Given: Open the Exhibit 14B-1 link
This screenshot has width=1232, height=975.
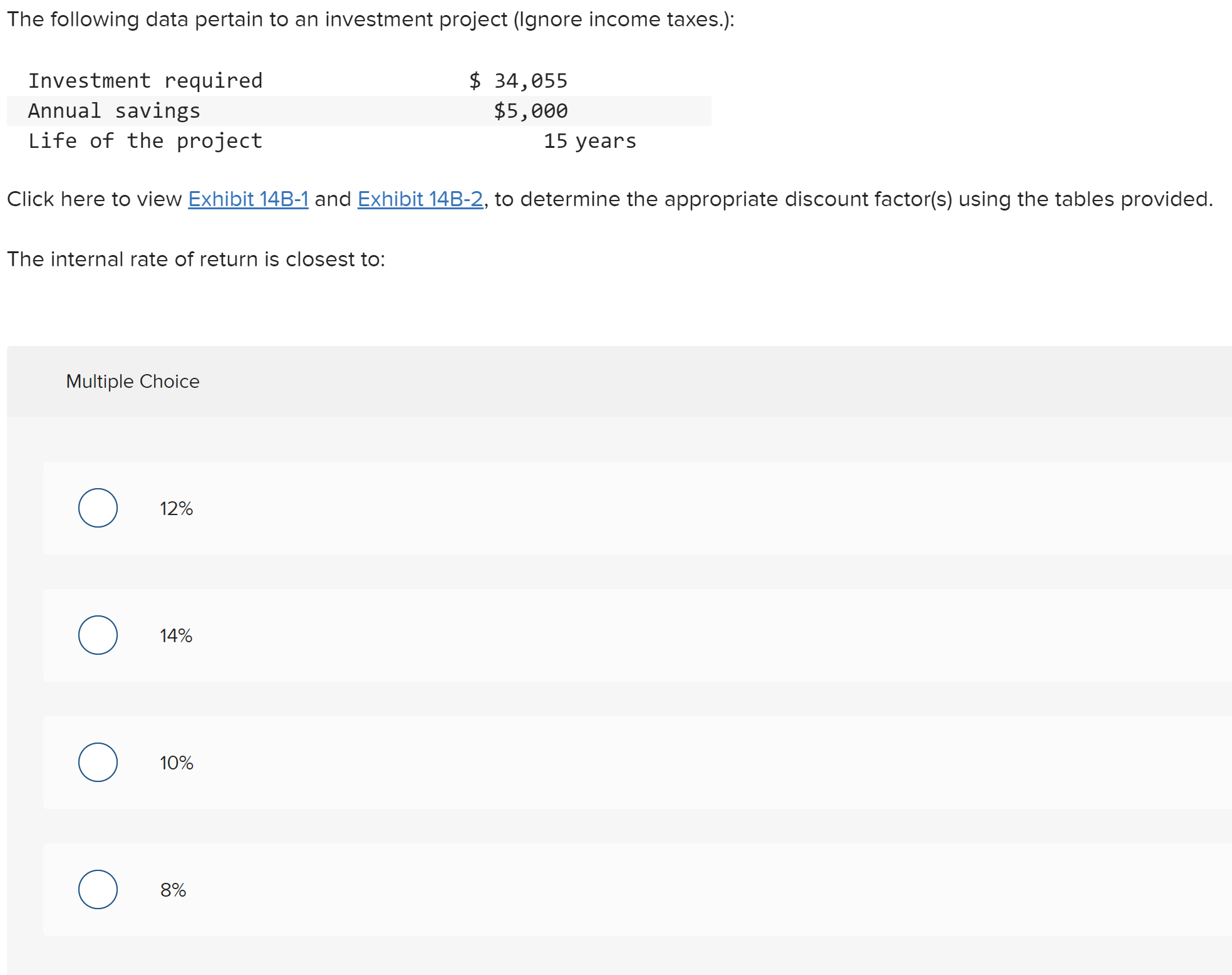Looking at the screenshot, I should 248,199.
